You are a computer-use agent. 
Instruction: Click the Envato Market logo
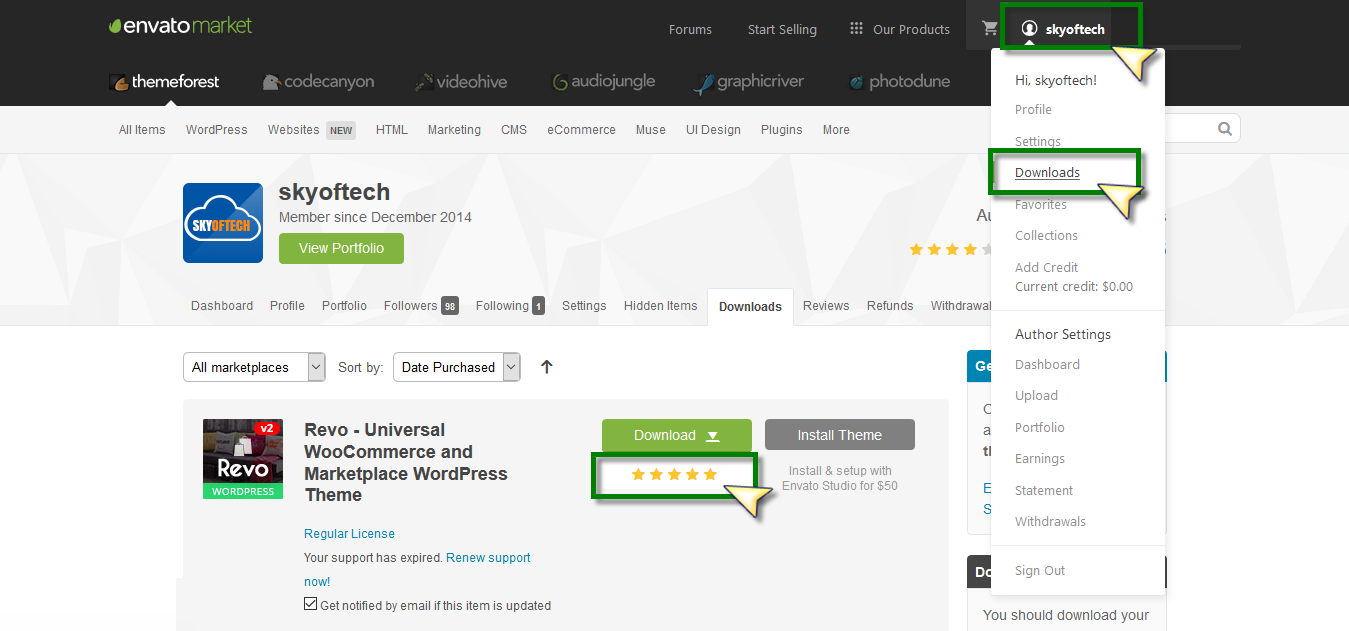[181, 26]
